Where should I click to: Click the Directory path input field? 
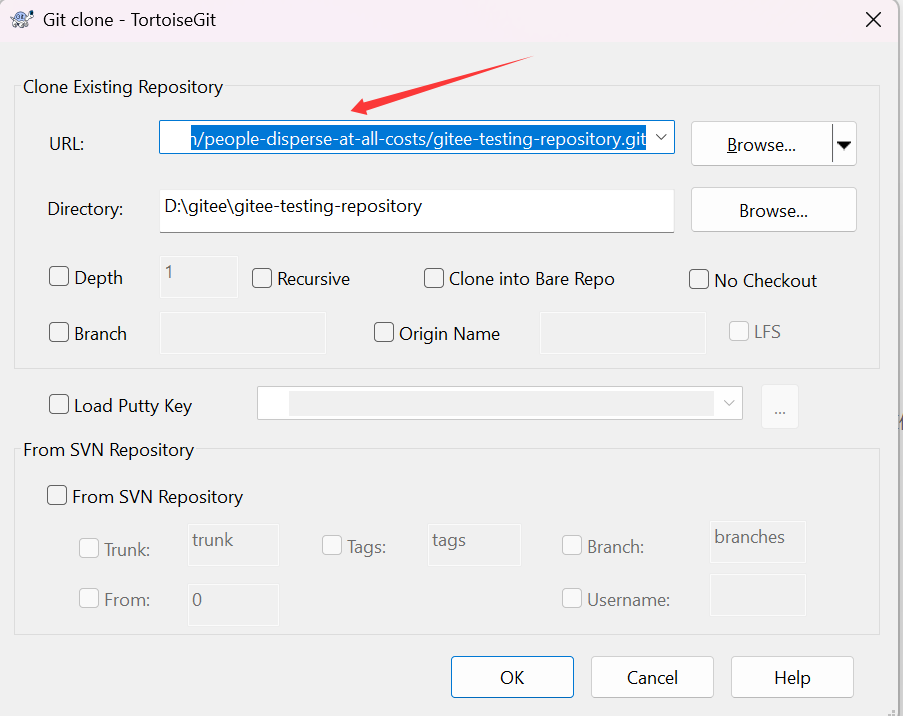pyautogui.click(x=416, y=211)
